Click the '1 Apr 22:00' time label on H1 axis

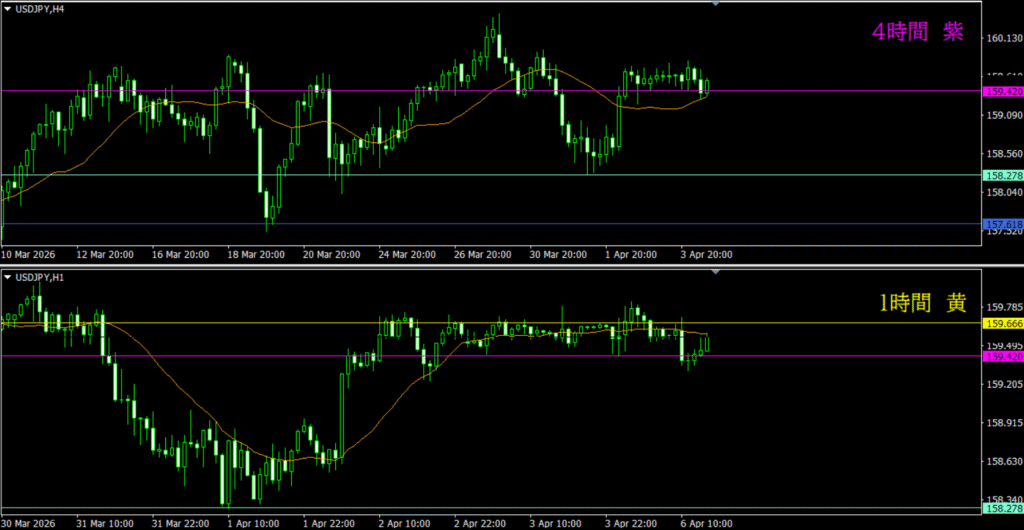[326, 523]
